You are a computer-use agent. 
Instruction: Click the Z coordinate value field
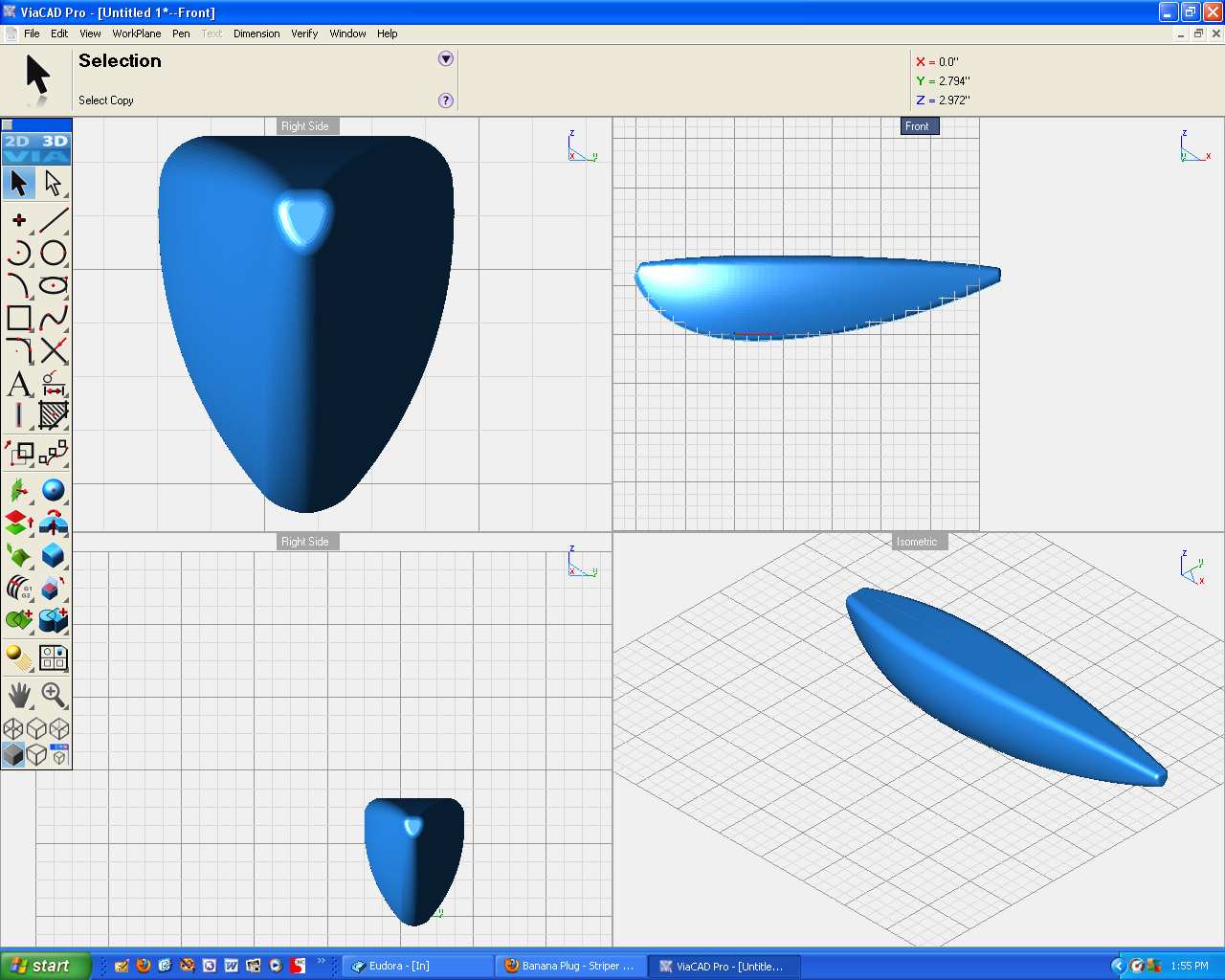point(954,100)
